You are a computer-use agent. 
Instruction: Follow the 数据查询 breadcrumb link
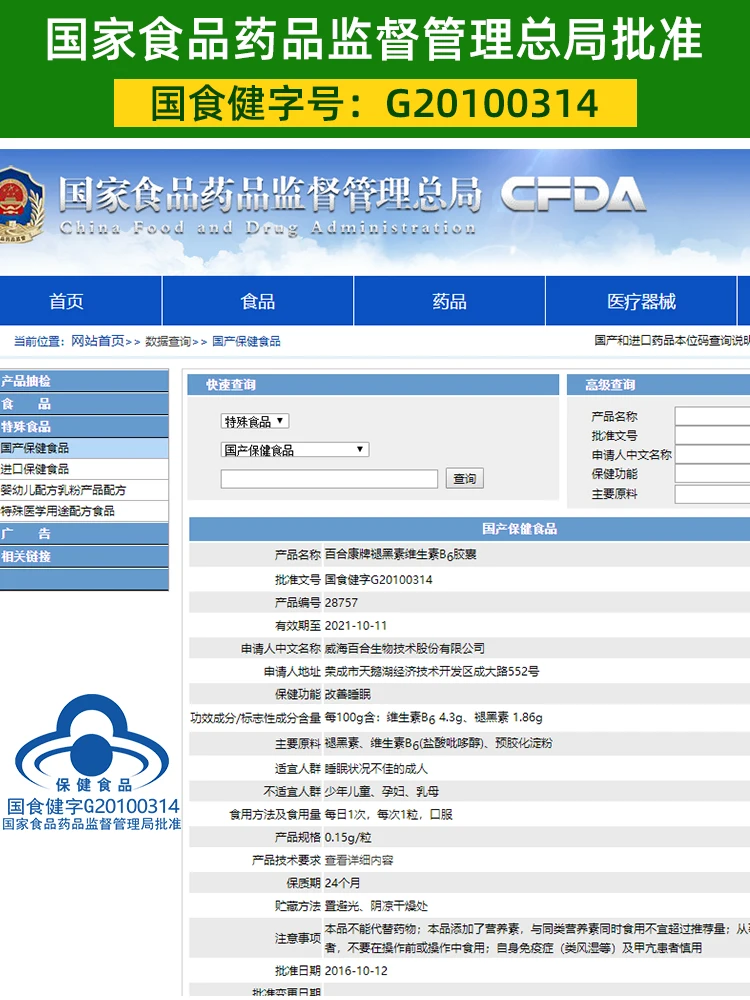pos(168,341)
